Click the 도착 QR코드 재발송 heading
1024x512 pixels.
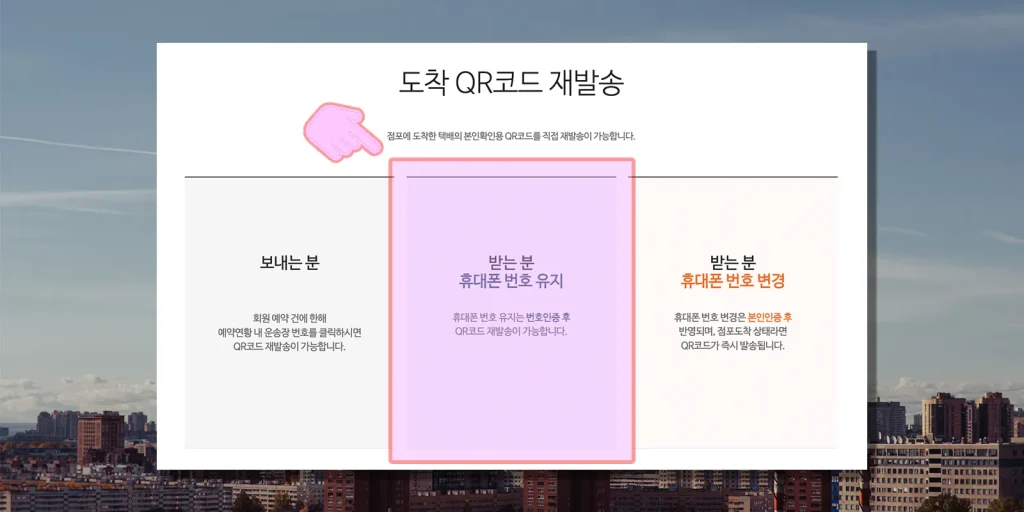click(511, 83)
